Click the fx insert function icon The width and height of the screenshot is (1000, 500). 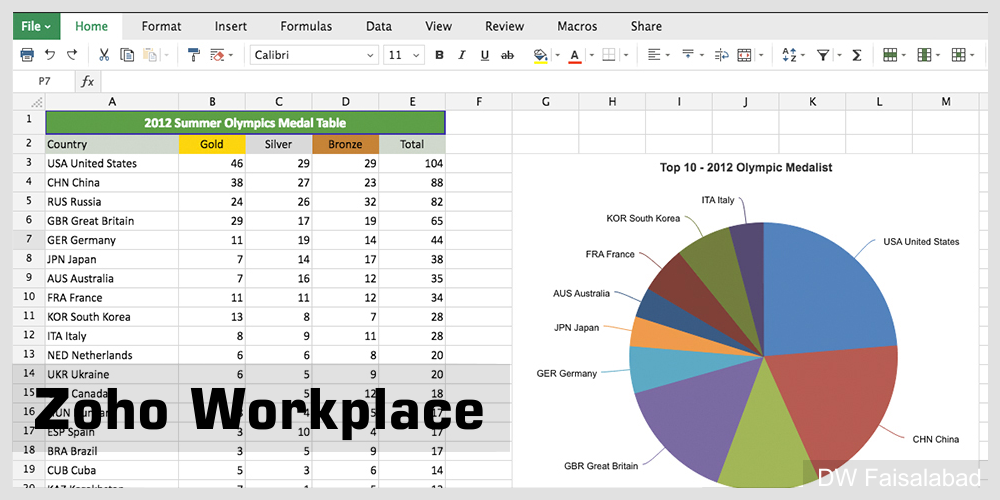click(x=88, y=82)
